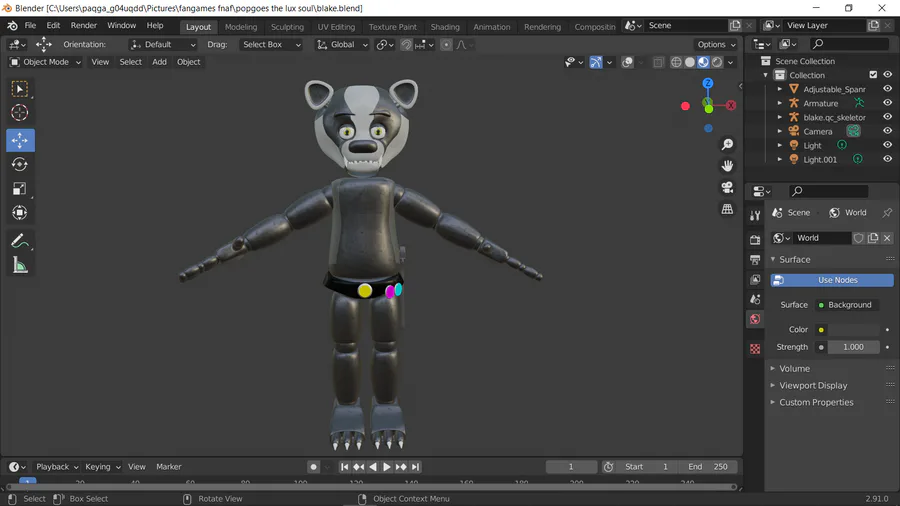Activate the Transform tool
The width and height of the screenshot is (900, 506).
click(20, 213)
